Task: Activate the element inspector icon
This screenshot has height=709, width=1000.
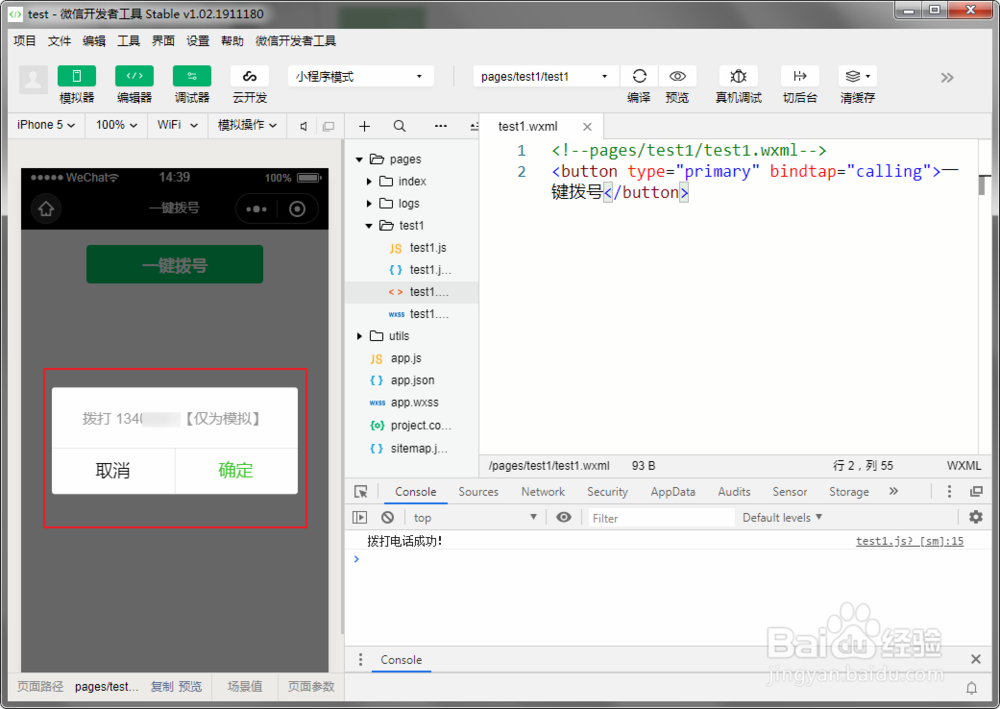Action: 361,492
